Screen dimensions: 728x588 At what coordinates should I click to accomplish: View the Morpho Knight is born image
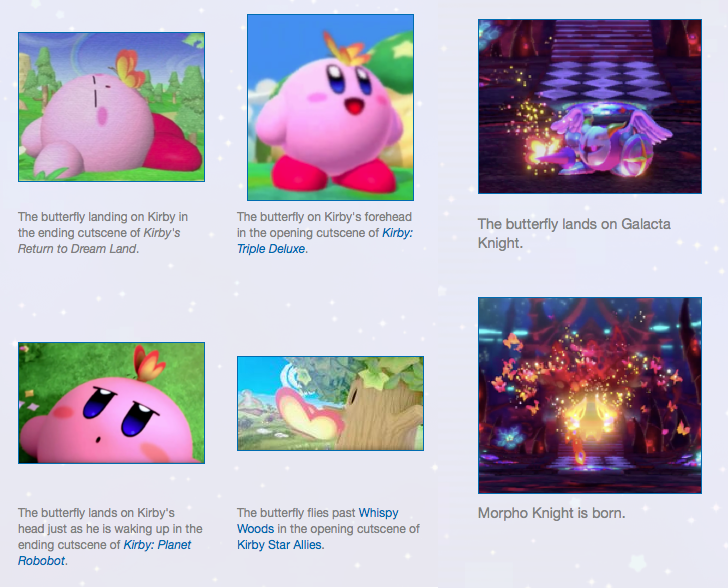point(590,395)
